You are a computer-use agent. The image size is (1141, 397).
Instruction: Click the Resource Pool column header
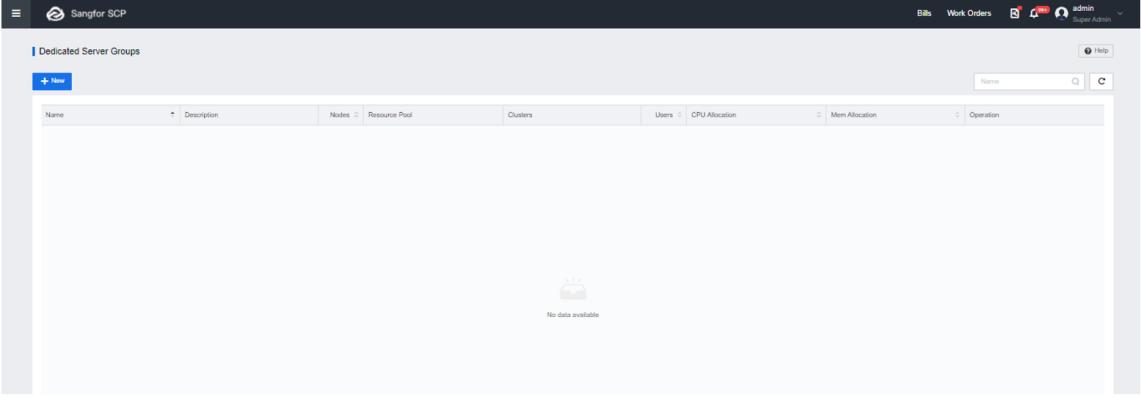click(x=433, y=115)
